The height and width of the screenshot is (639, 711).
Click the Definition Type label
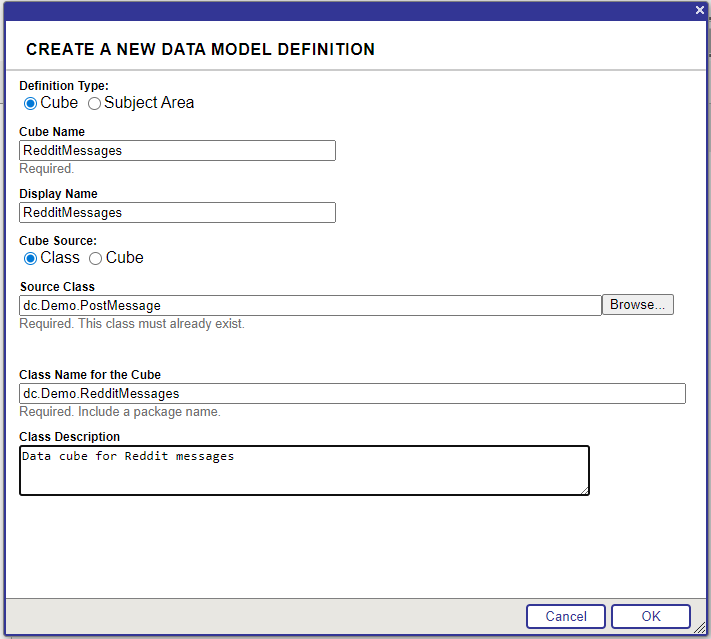(64, 86)
